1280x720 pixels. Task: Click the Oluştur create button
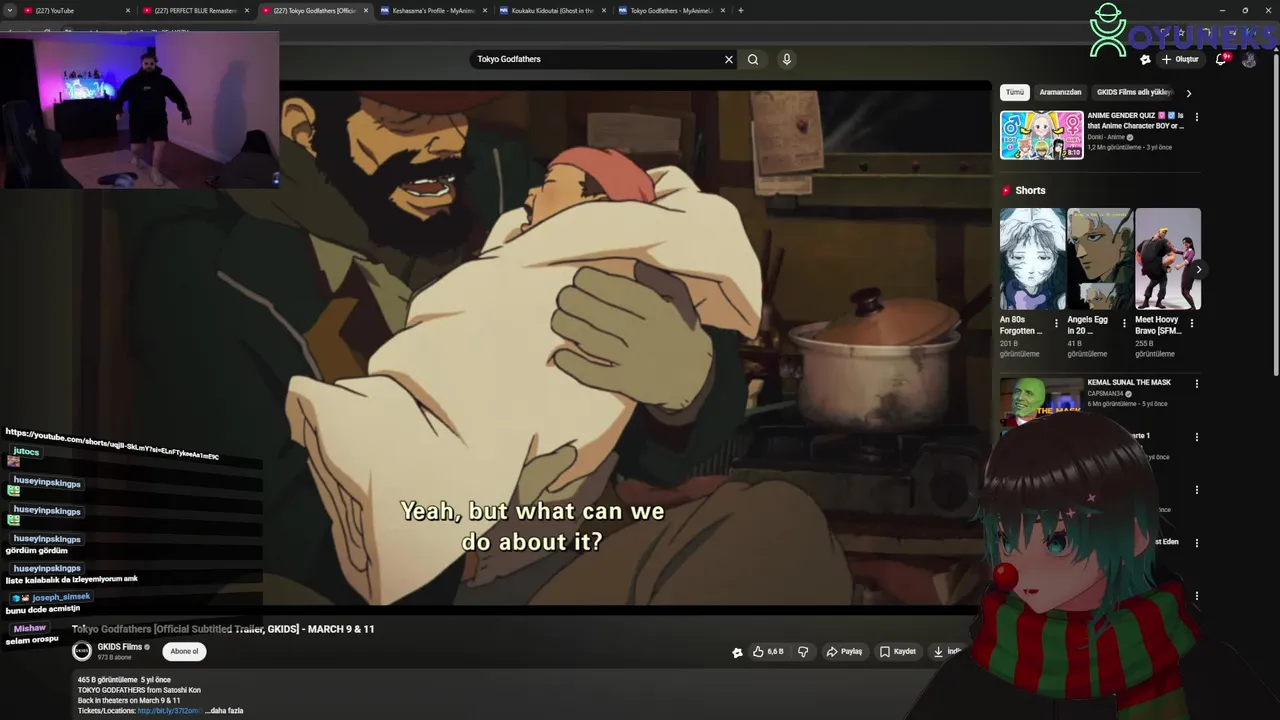[x=1180, y=59]
